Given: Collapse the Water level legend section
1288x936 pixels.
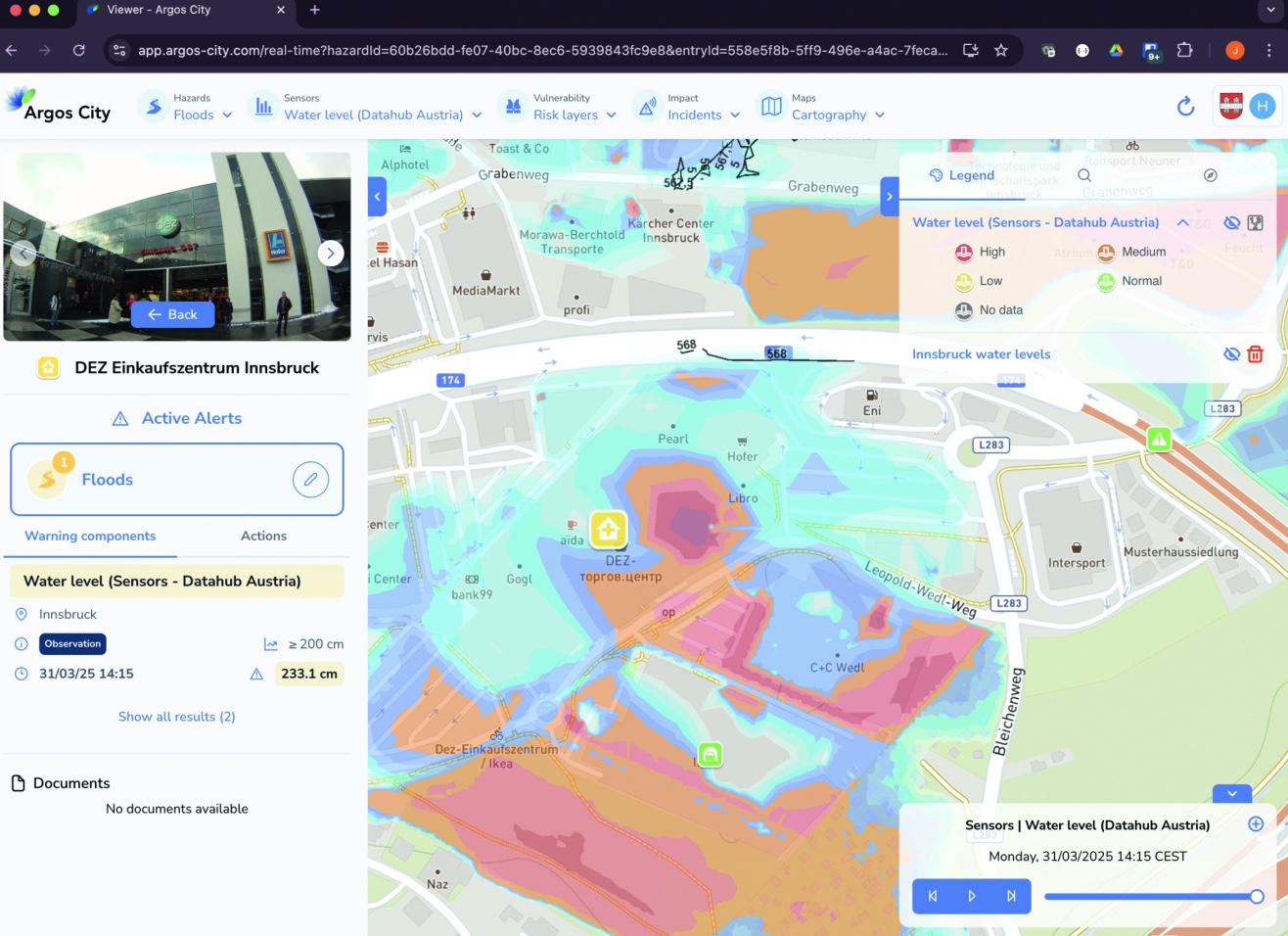Looking at the screenshot, I should 1182,223.
